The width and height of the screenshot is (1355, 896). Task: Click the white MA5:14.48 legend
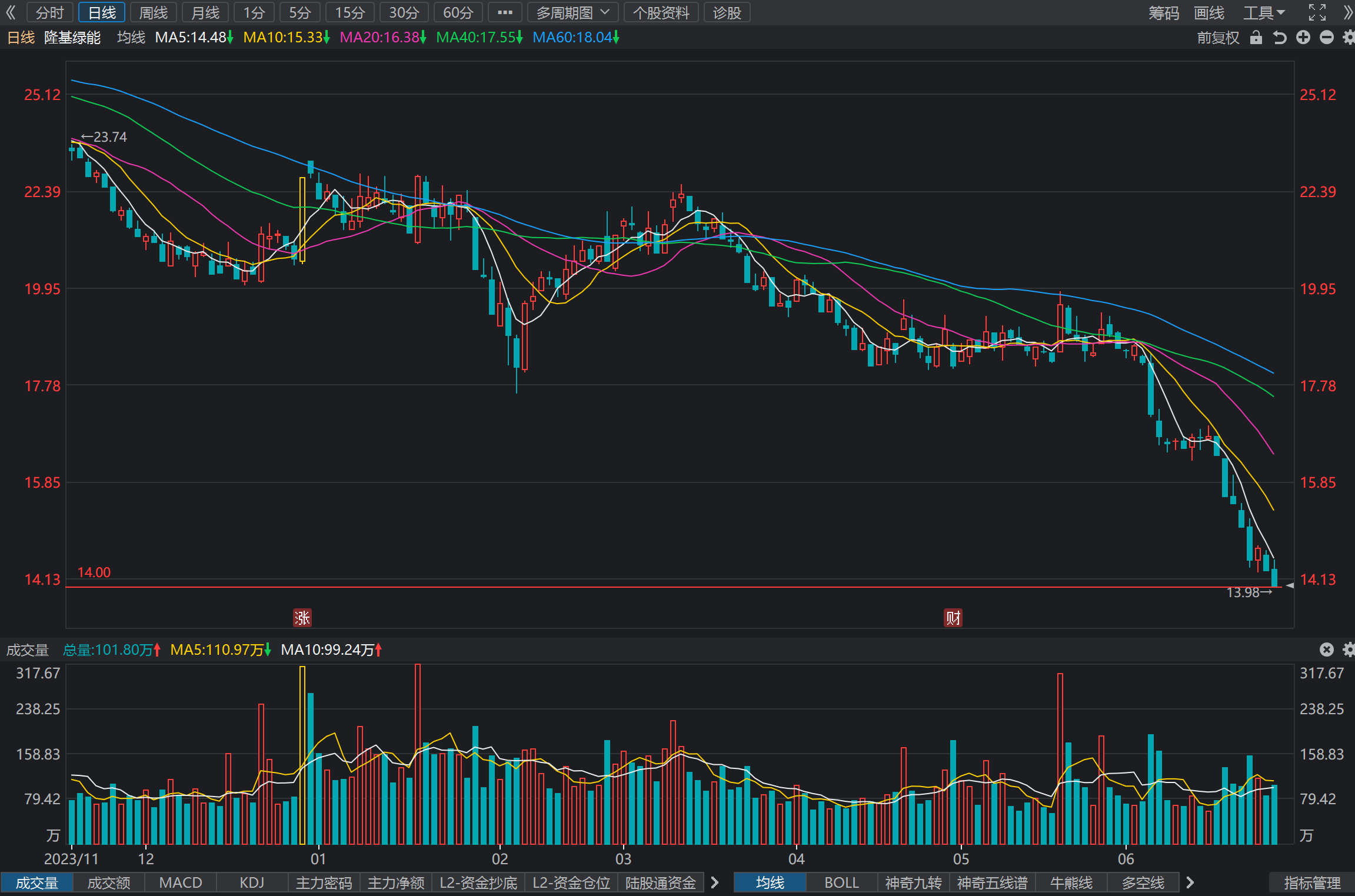[x=194, y=38]
